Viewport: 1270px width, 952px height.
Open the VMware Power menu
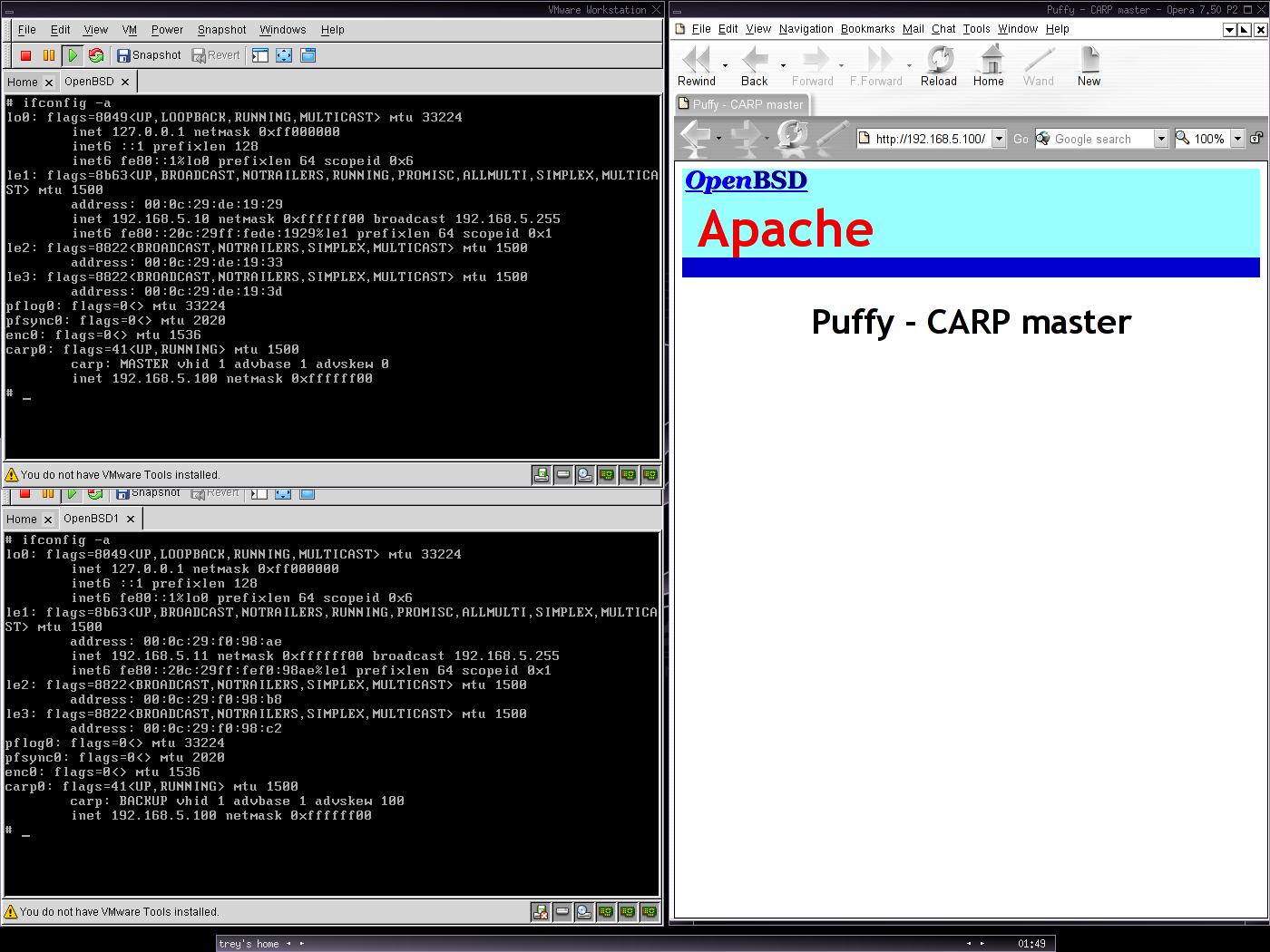pos(167,30)
